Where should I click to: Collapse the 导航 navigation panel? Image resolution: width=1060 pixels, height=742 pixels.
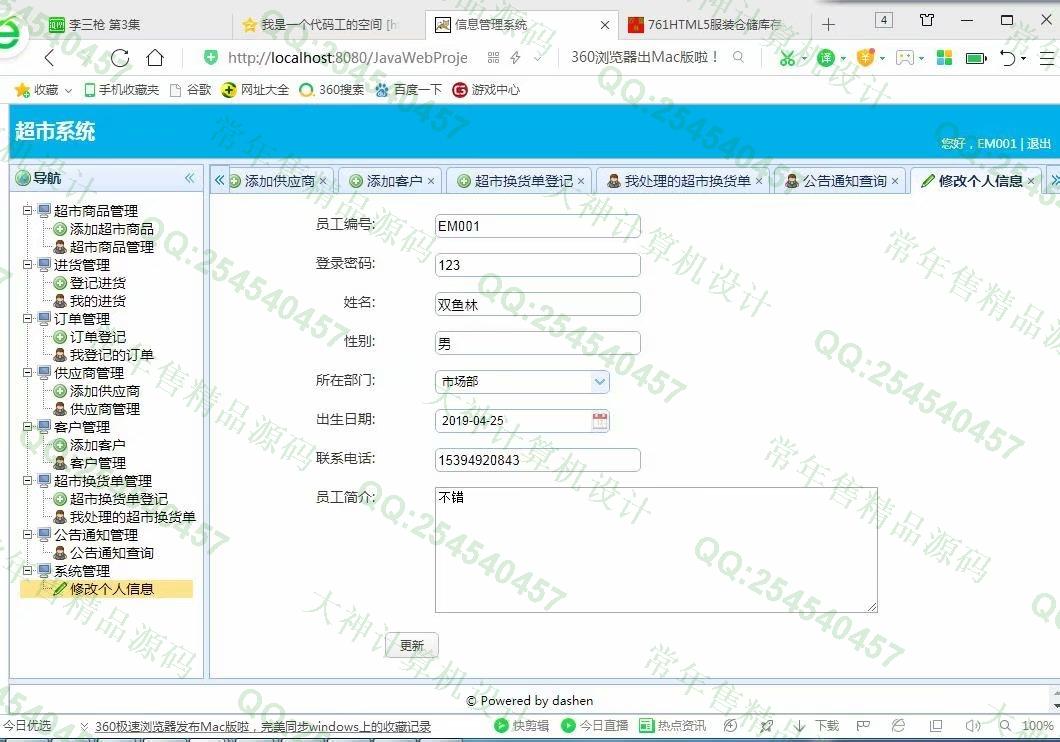point(189,178)
